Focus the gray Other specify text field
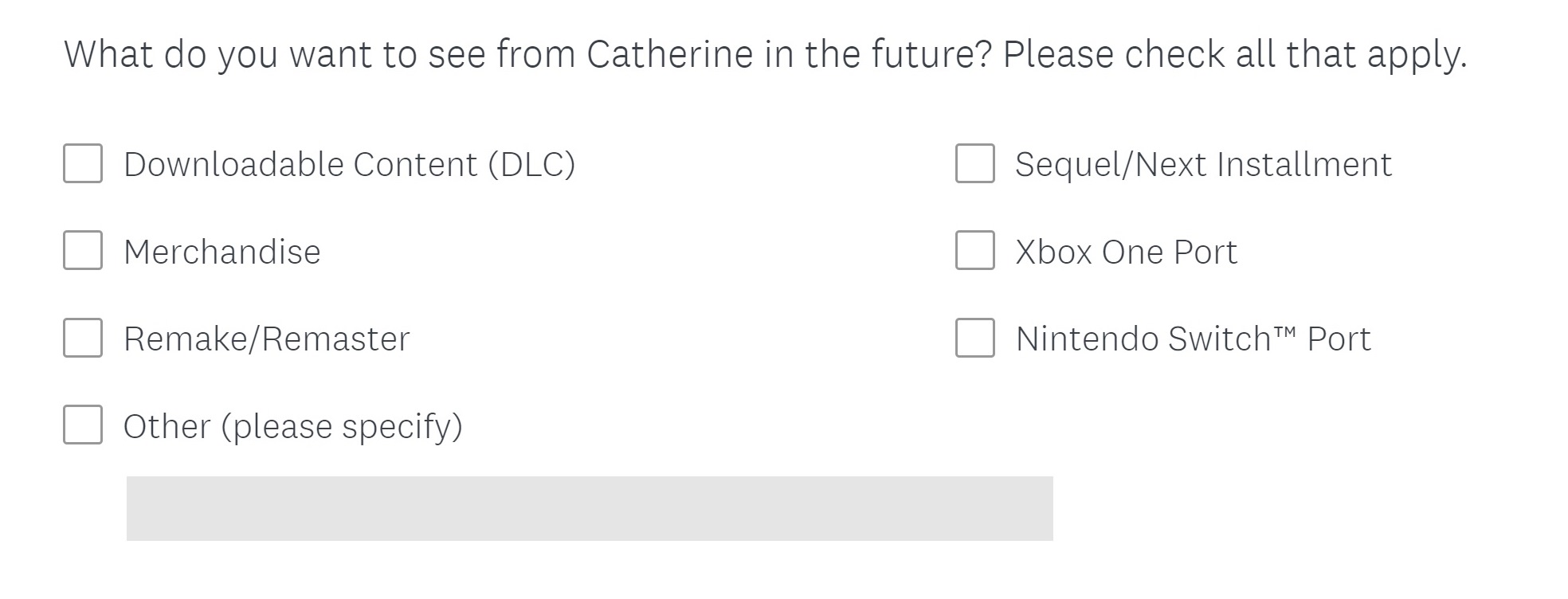This screenshot has width=1568, height=599. pyautogui.click(x=590, y=508)
